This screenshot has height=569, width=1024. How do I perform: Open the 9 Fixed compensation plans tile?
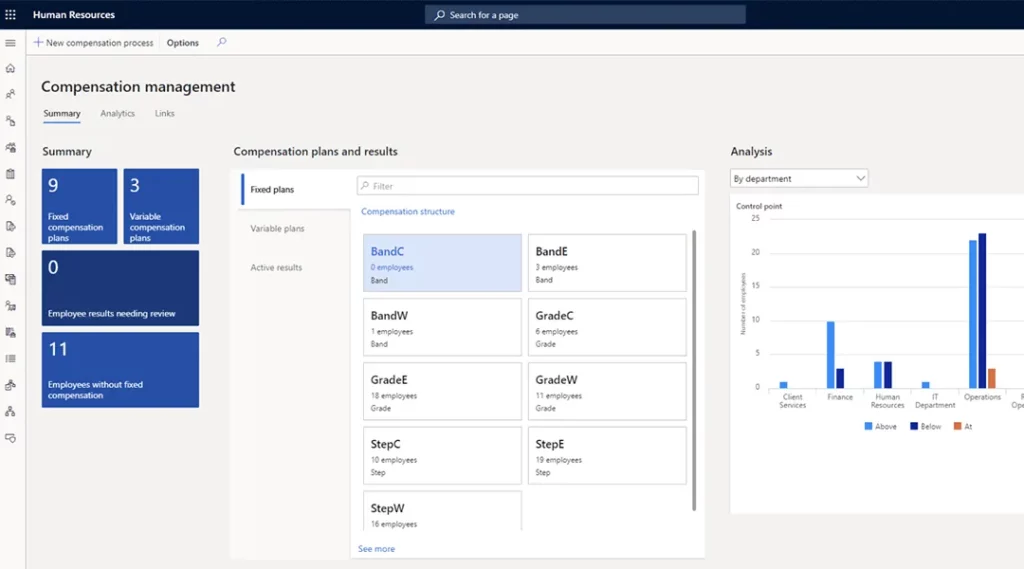pos(80,206)
